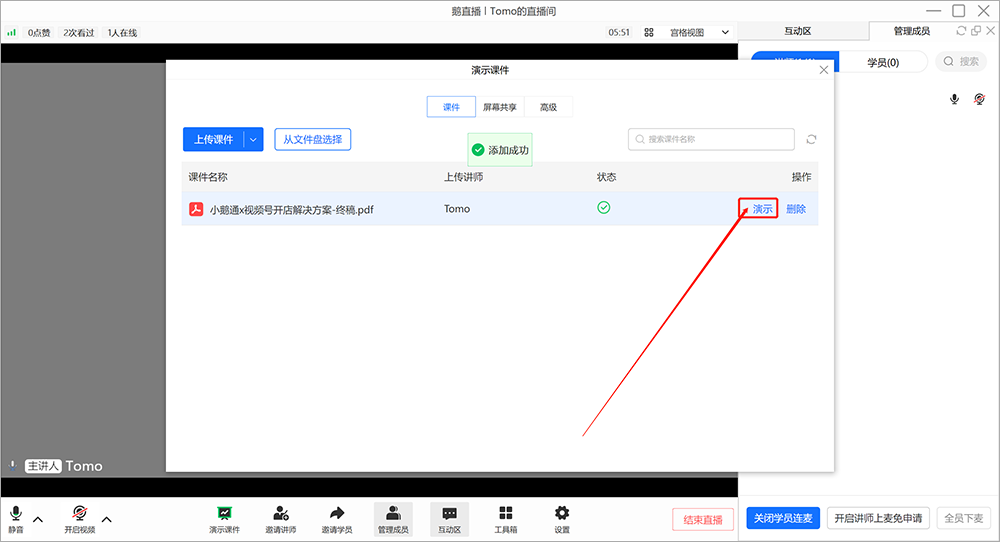The image size is (1000, 542).
Task: Toggle the member's microphone icon
Action: coord(954,99)
